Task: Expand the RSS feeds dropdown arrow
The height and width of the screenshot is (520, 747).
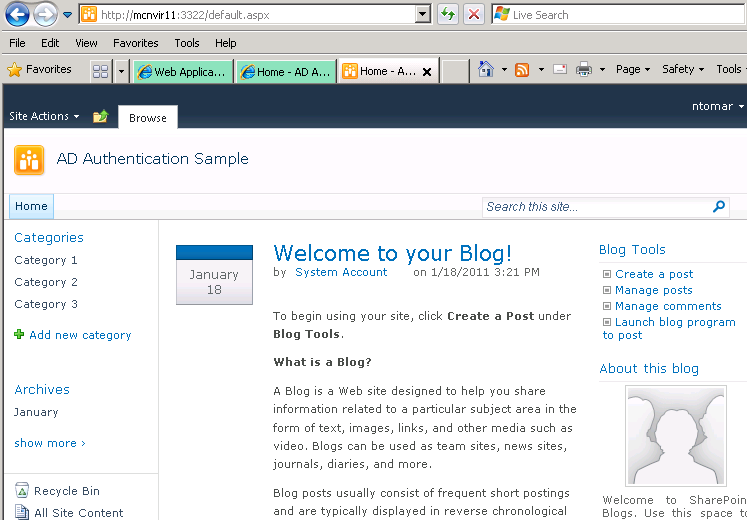Action: point(541,70)
